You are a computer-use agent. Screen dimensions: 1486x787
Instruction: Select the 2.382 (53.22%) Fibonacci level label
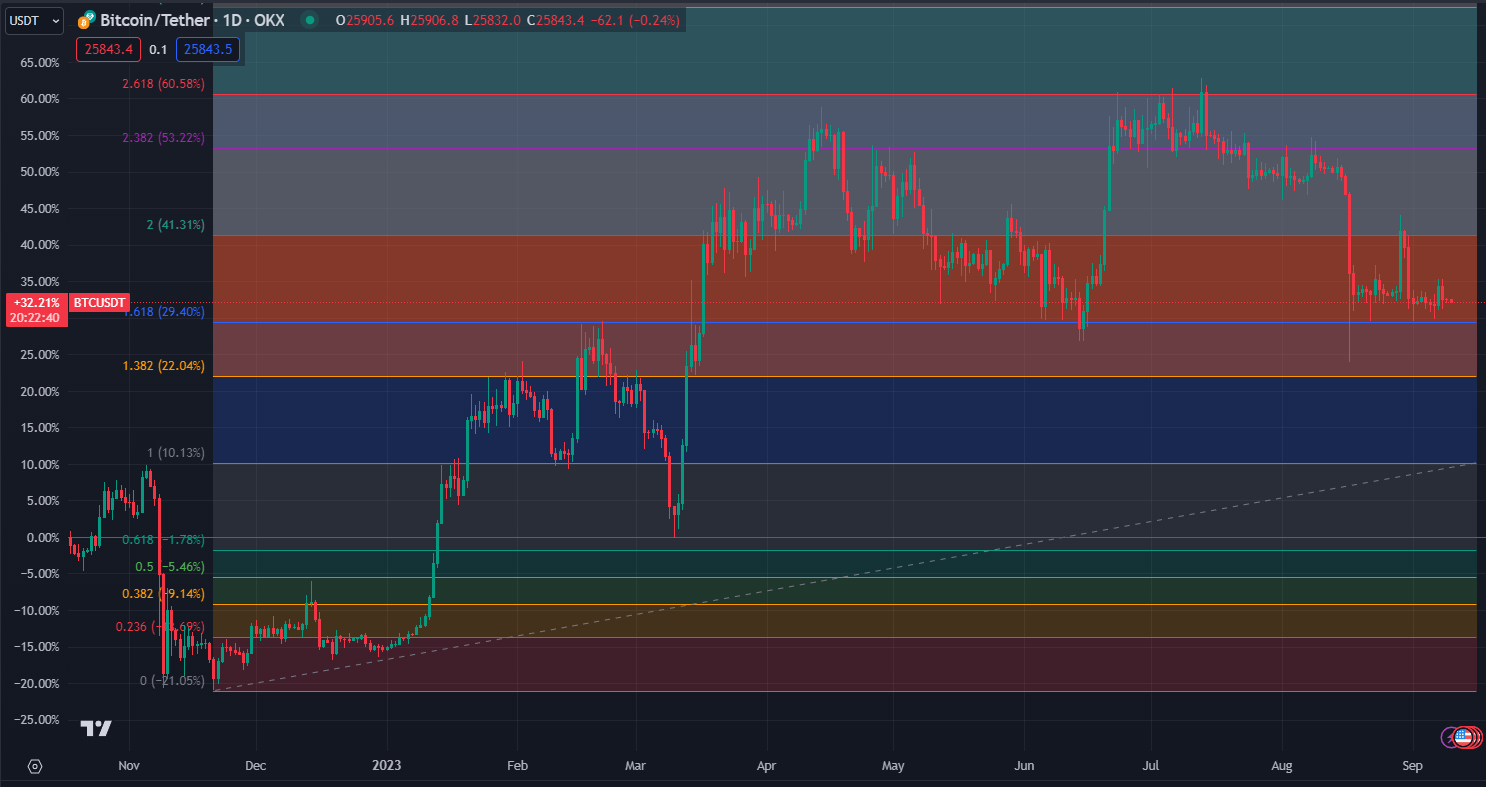click(163, 137)
